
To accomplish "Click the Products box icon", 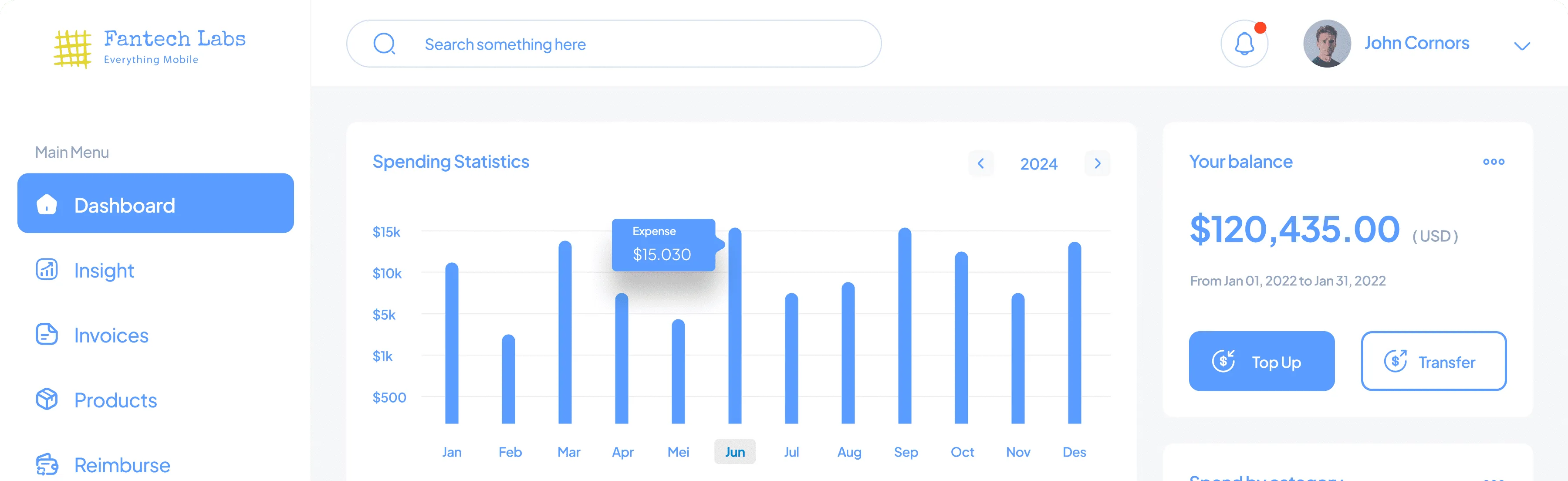I will [47, 400].
